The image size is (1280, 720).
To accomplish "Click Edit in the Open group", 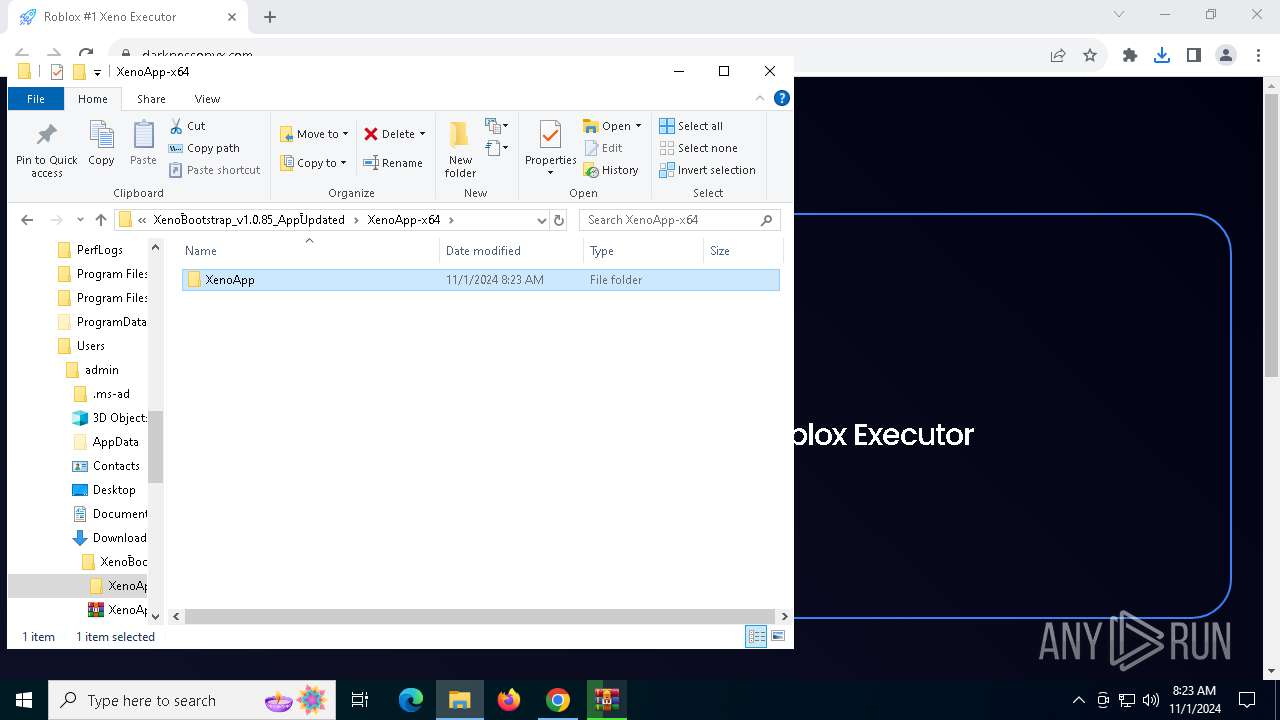I will pyautogui.click(x=603, y=148).
